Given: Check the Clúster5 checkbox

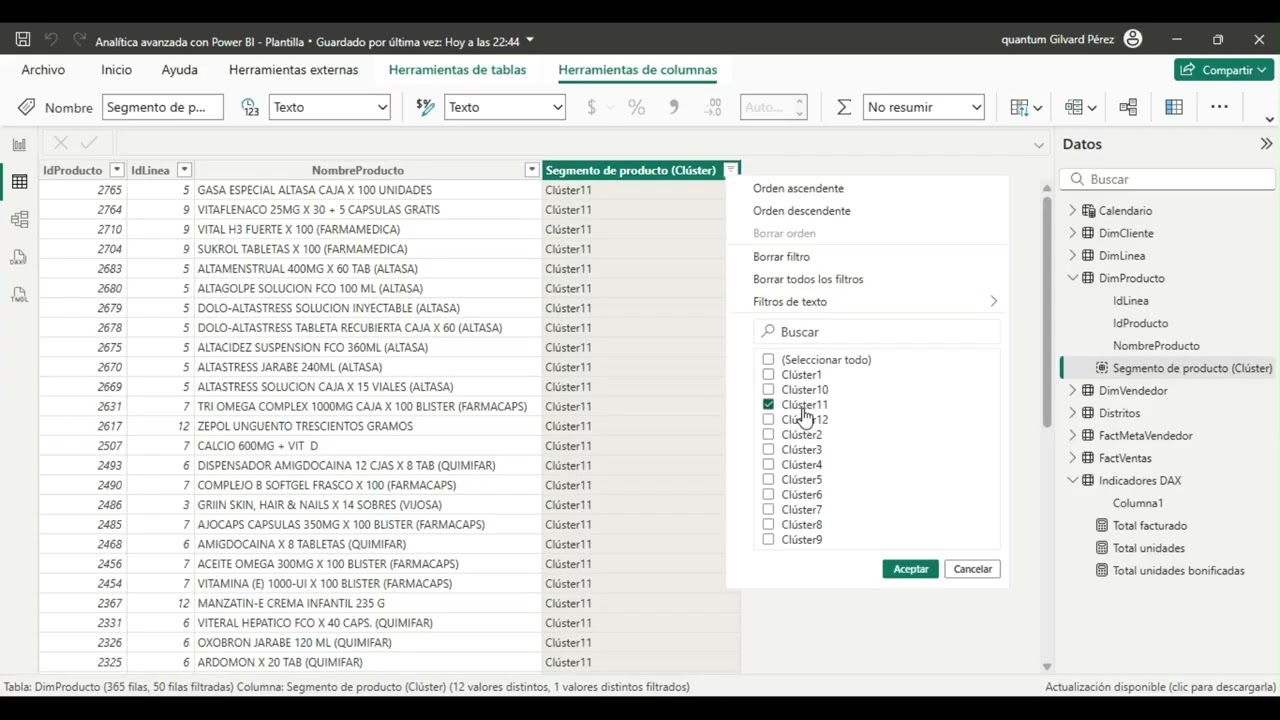Looking at the screenshot, I should [768, 480].
